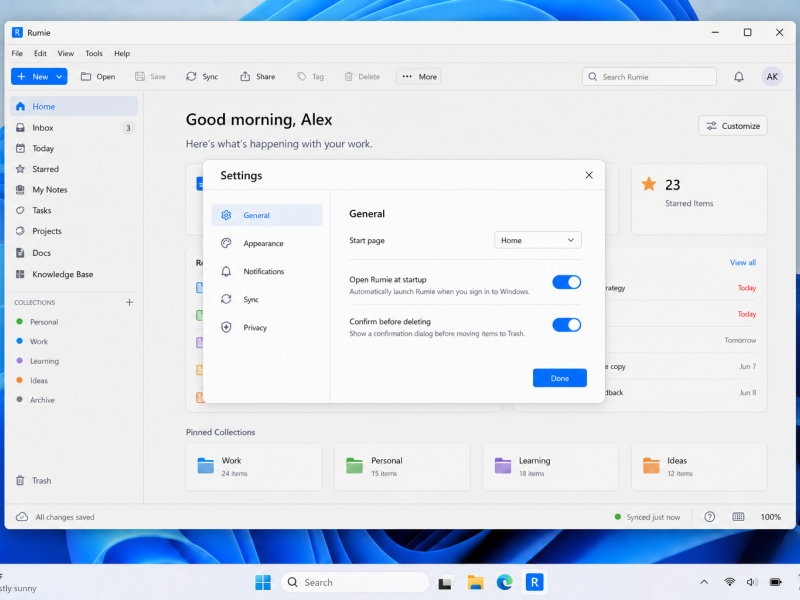Click the taskbar Search box

coord(355,582)
